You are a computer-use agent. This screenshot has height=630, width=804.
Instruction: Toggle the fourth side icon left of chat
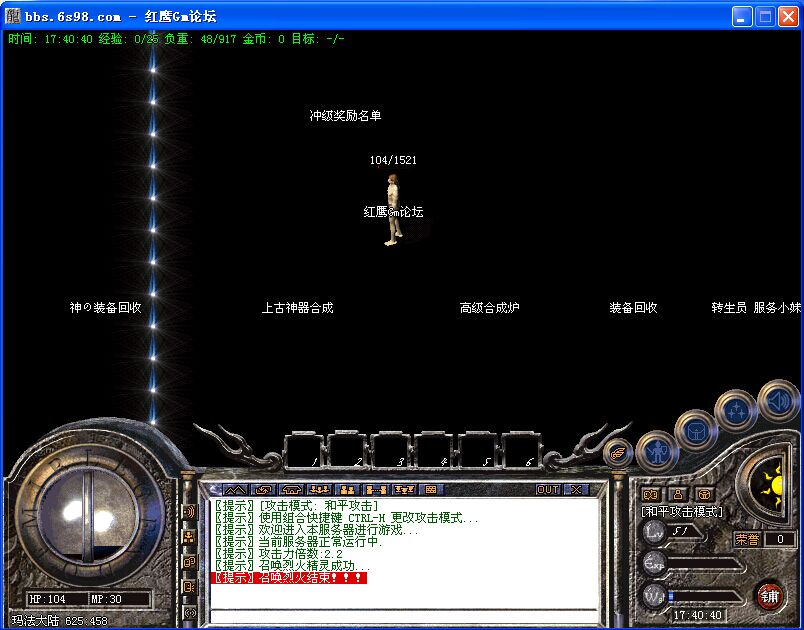click(x=190, y=586)
